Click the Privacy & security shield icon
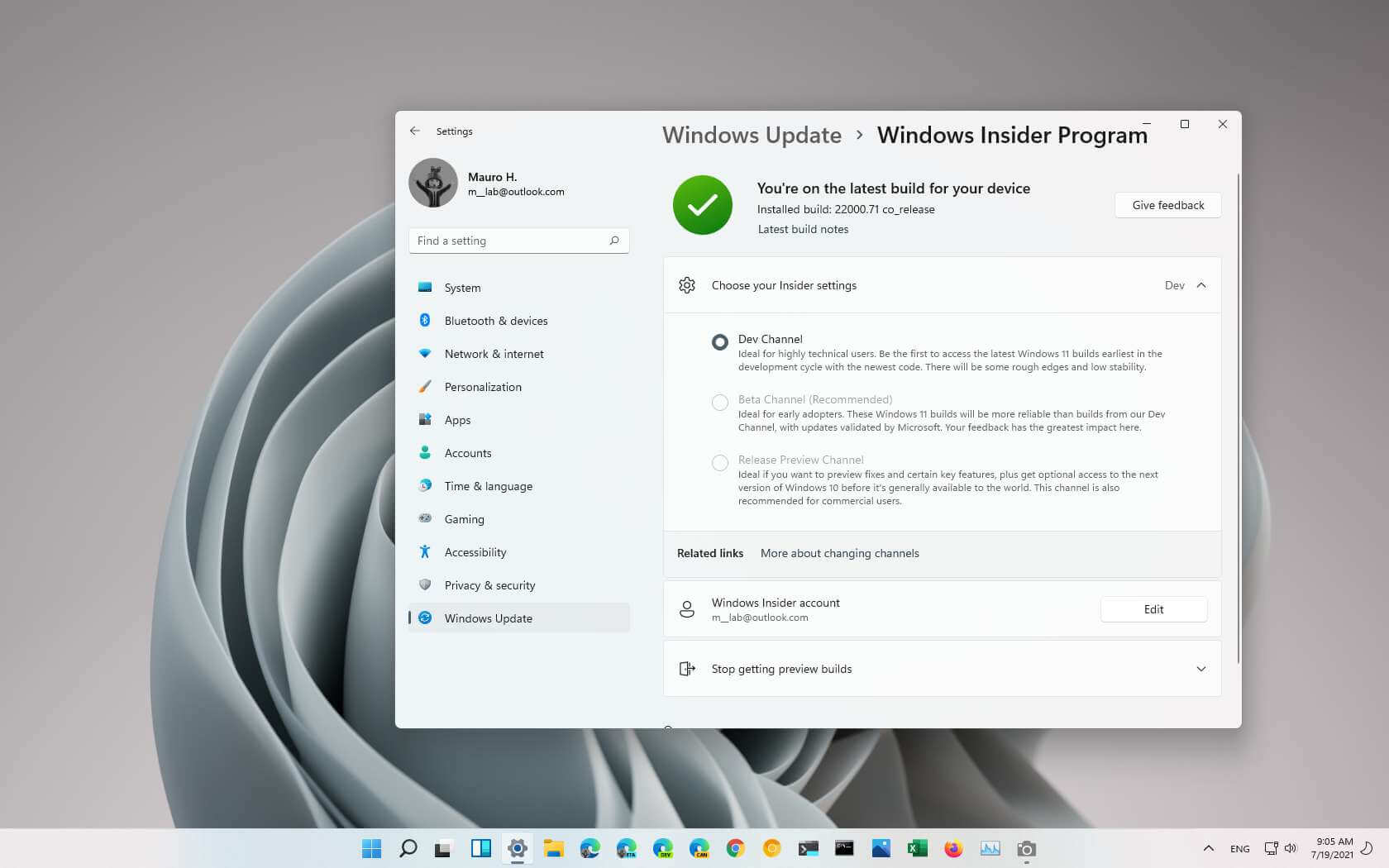Screen dimensions: 1389x868 coord(425,584)
